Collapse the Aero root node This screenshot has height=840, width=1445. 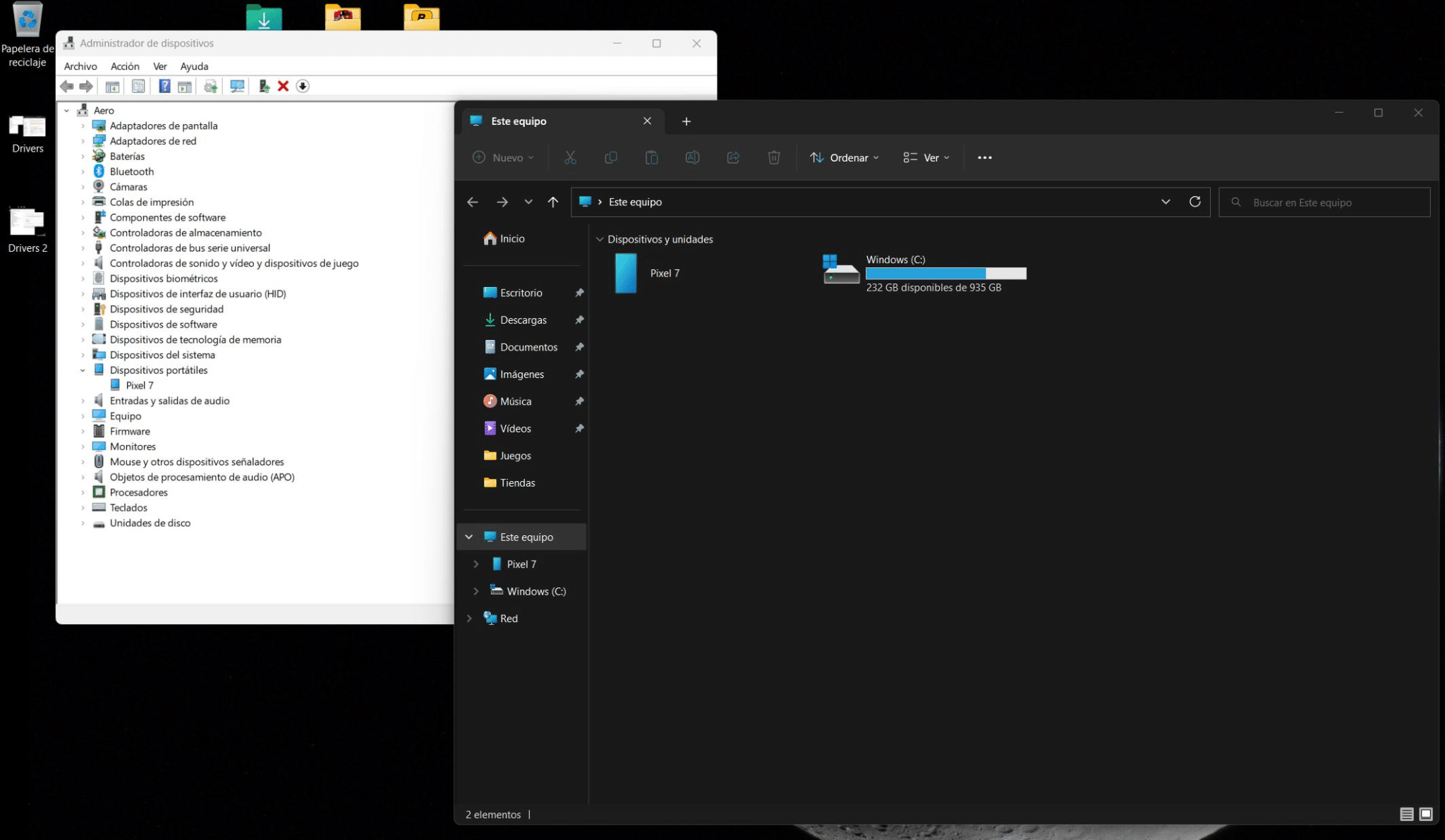pos(67,111)
